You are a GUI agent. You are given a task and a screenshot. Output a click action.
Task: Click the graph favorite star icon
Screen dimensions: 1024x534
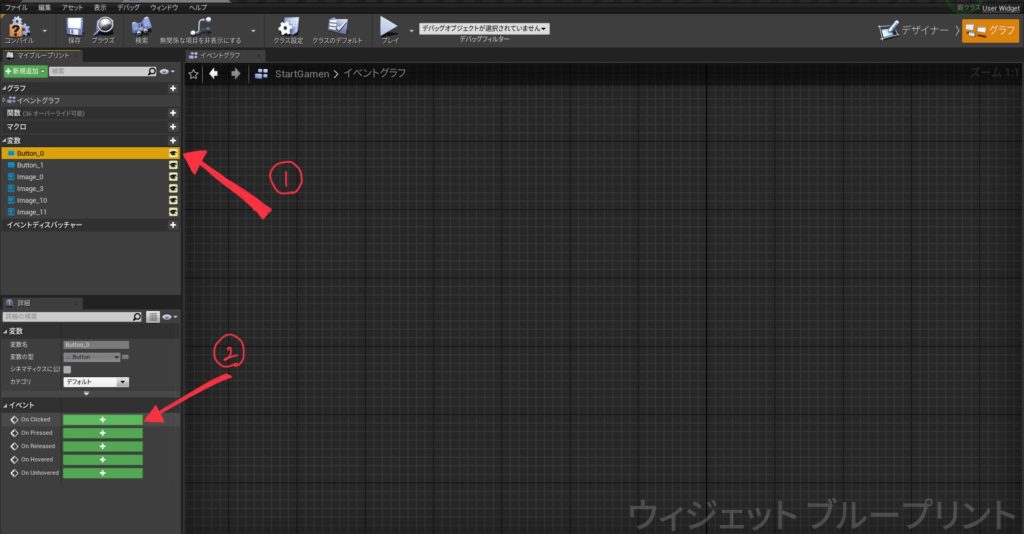(x=194, y=74)
